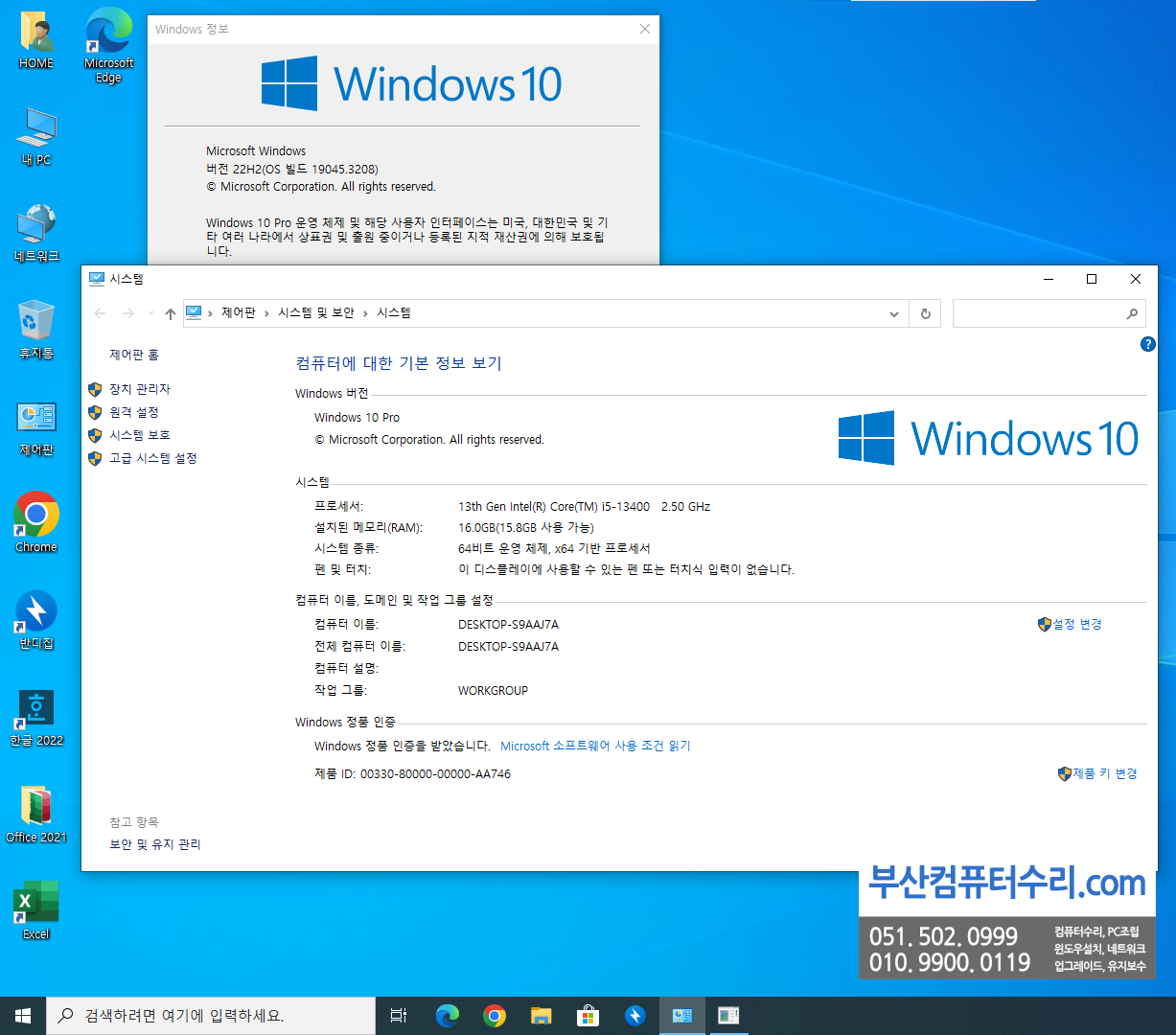1176x1035 pixels.
Task: Click 시스템 및 보안 in the breadcrumb
Action: pos(316,313)
